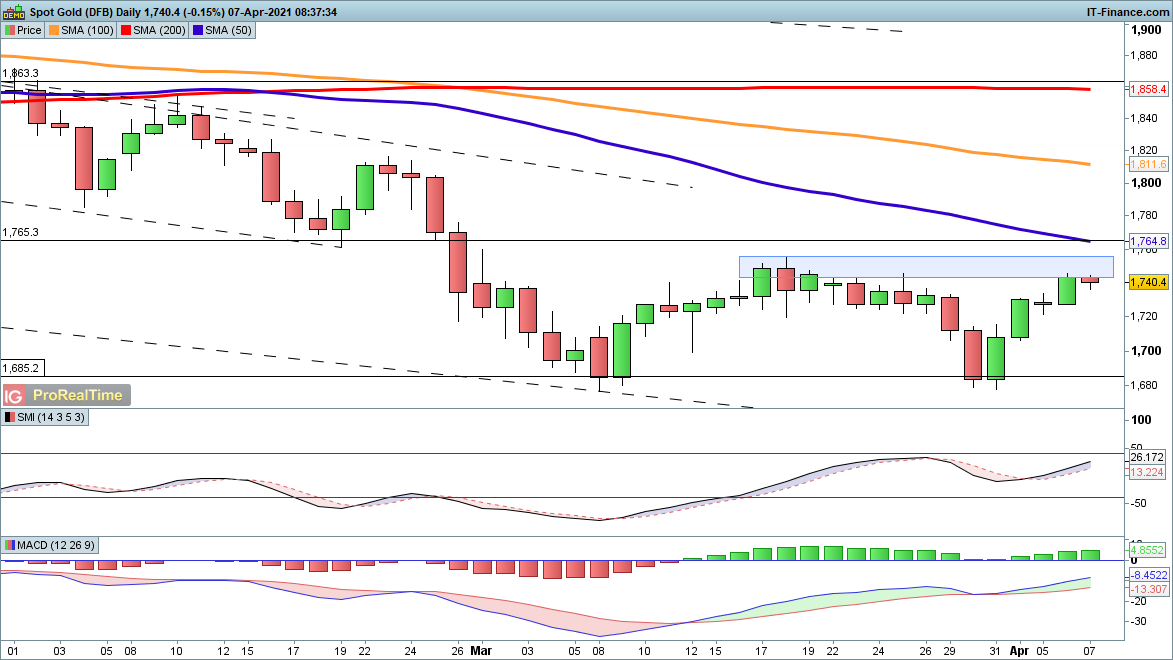Click the yellow 1,740.4 current price tag

click(1147, 283)
